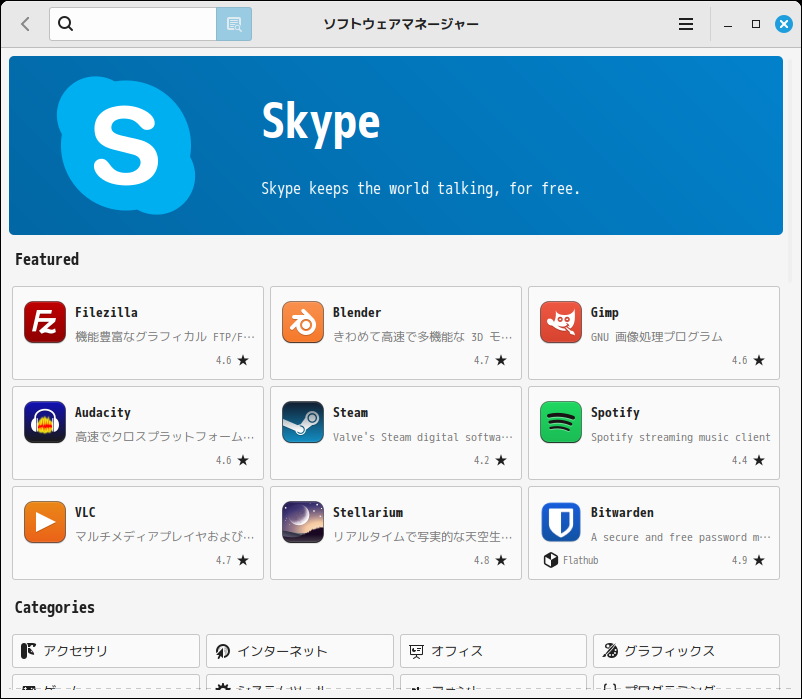Open the Blender app icon

pyautogui.click(x=303, y=322)
